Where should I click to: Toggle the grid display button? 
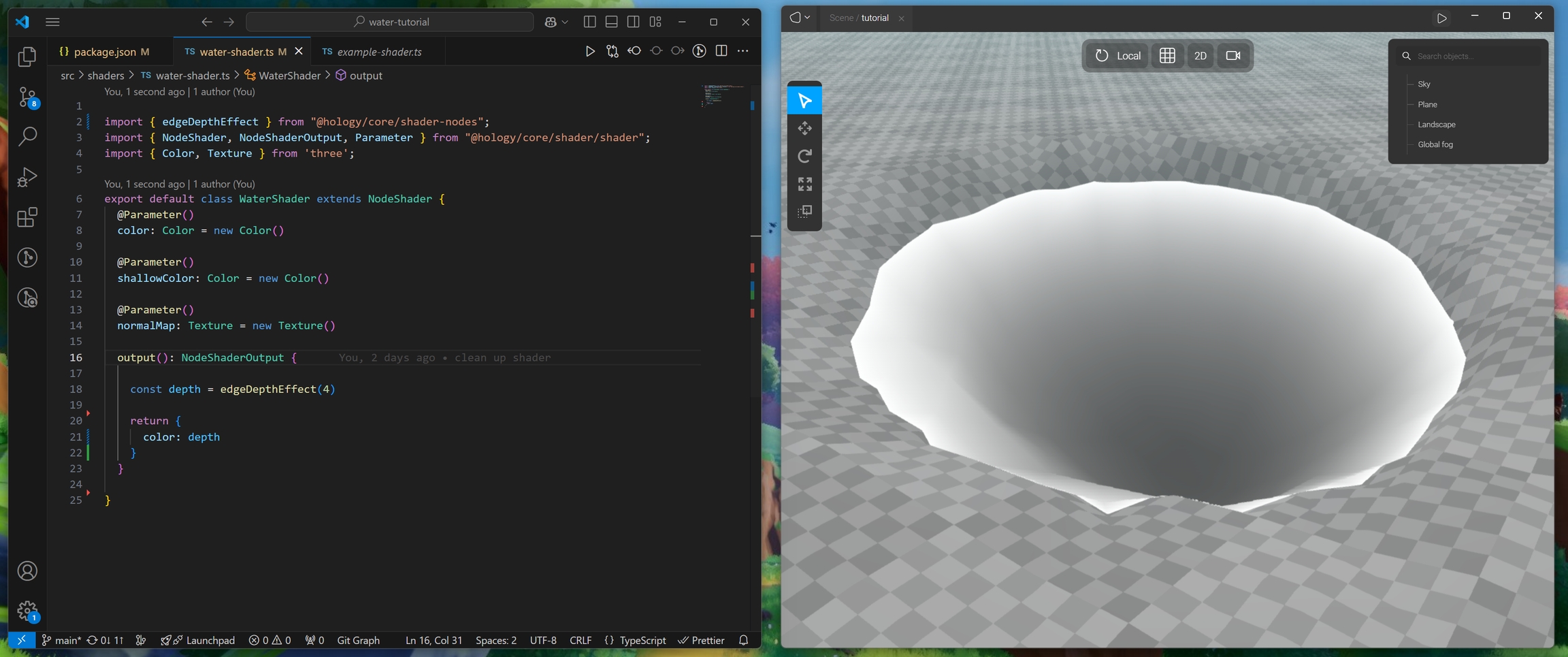1167,56
